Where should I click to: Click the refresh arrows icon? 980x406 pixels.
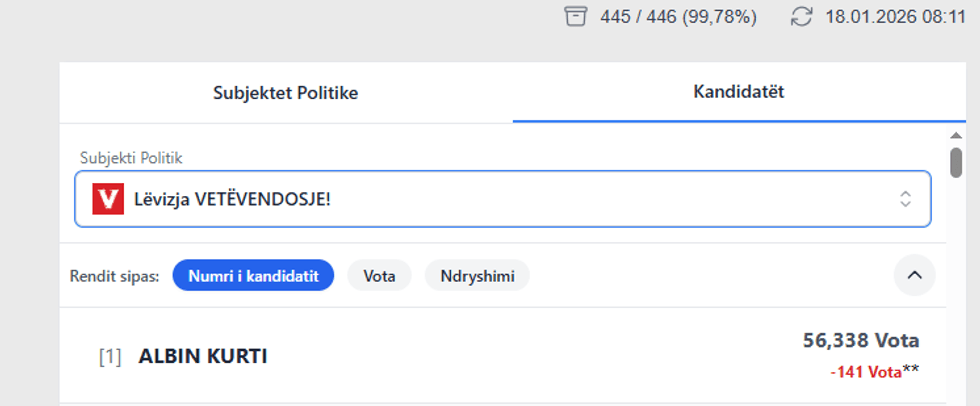click(x=801, y=17)
